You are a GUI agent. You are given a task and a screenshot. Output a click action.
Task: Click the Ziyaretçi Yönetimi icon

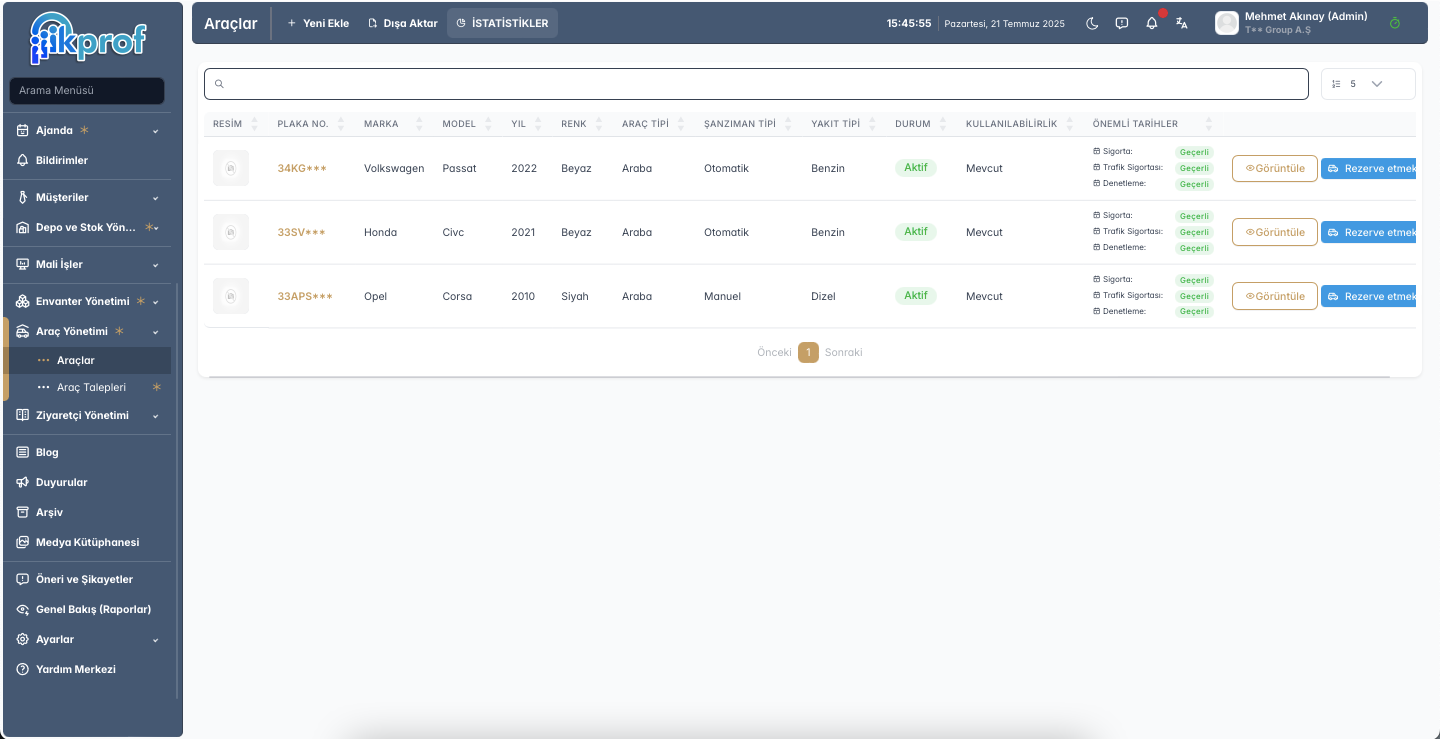click(x=23, y=415)
